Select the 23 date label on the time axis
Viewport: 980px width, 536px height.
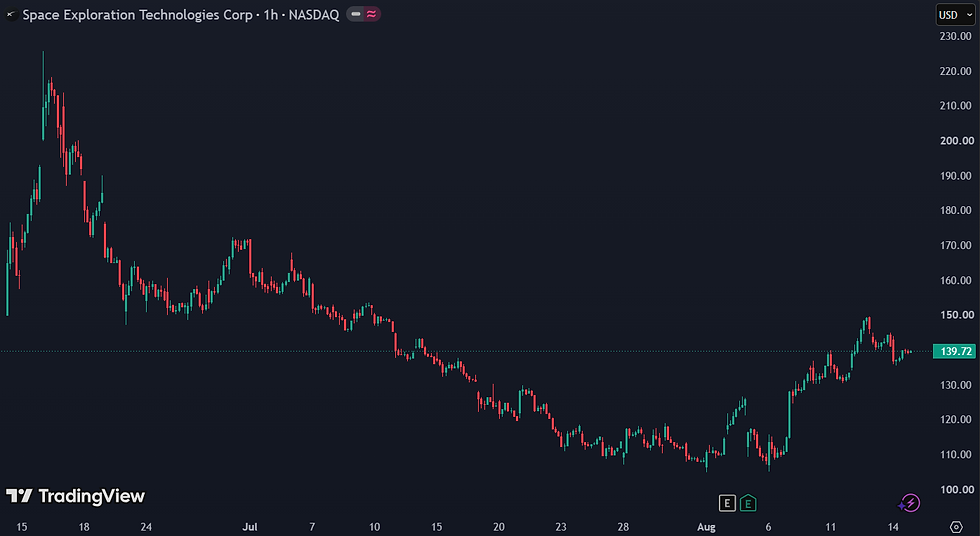click(x=561, y=527)
